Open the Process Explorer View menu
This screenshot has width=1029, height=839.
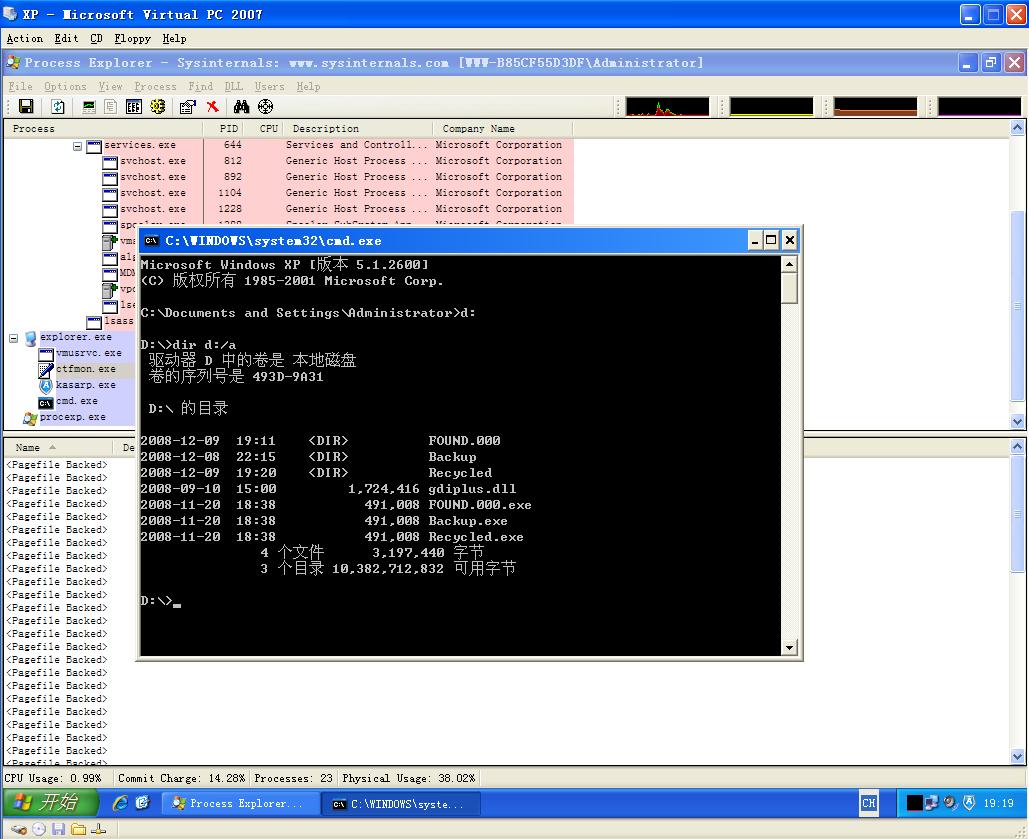click(110, 86)
